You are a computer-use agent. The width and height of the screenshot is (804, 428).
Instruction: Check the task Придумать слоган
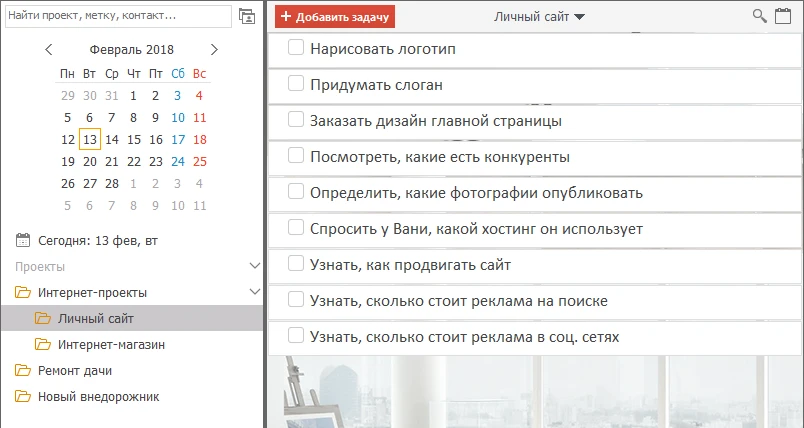click(296, 83)
